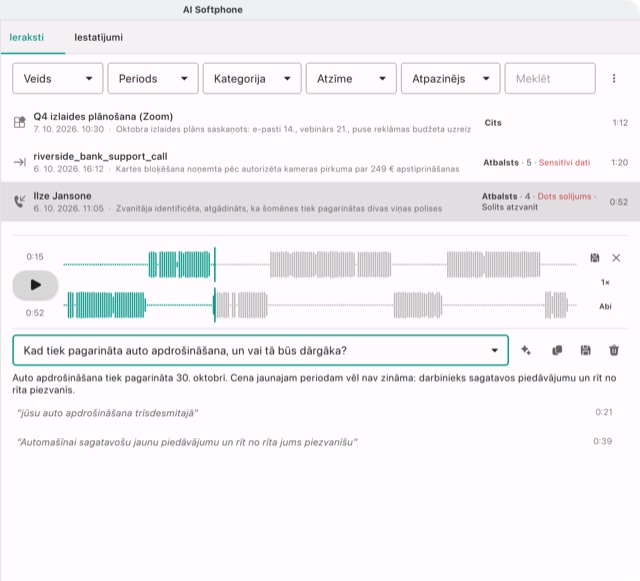640x581 pixels.
Task: Click the Dots solījums label
Action: (x=564, y=196)
